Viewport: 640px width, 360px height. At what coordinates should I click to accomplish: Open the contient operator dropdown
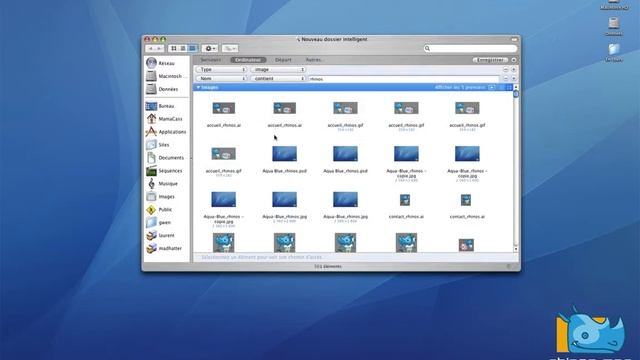pos(278,78)
